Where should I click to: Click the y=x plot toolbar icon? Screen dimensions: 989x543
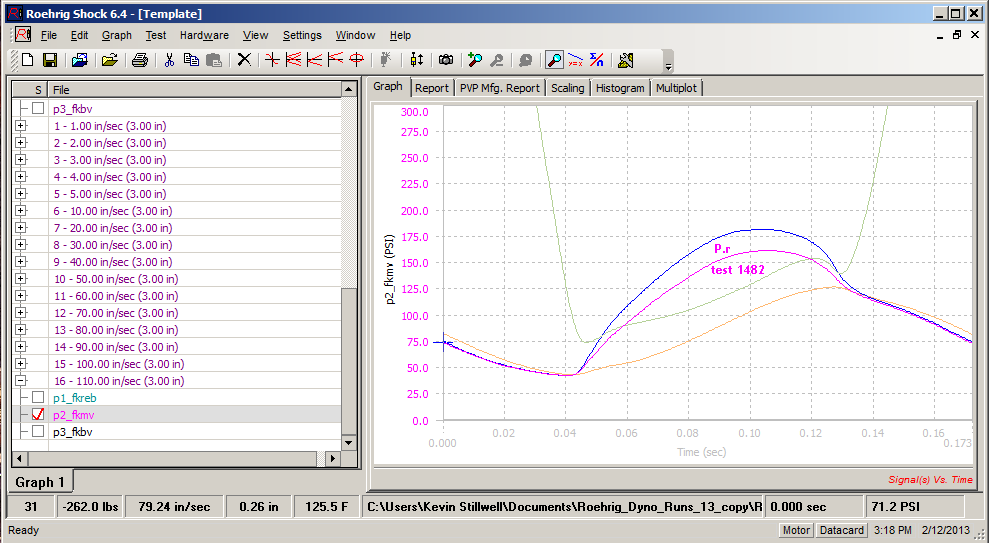click(x=575, y=60)
